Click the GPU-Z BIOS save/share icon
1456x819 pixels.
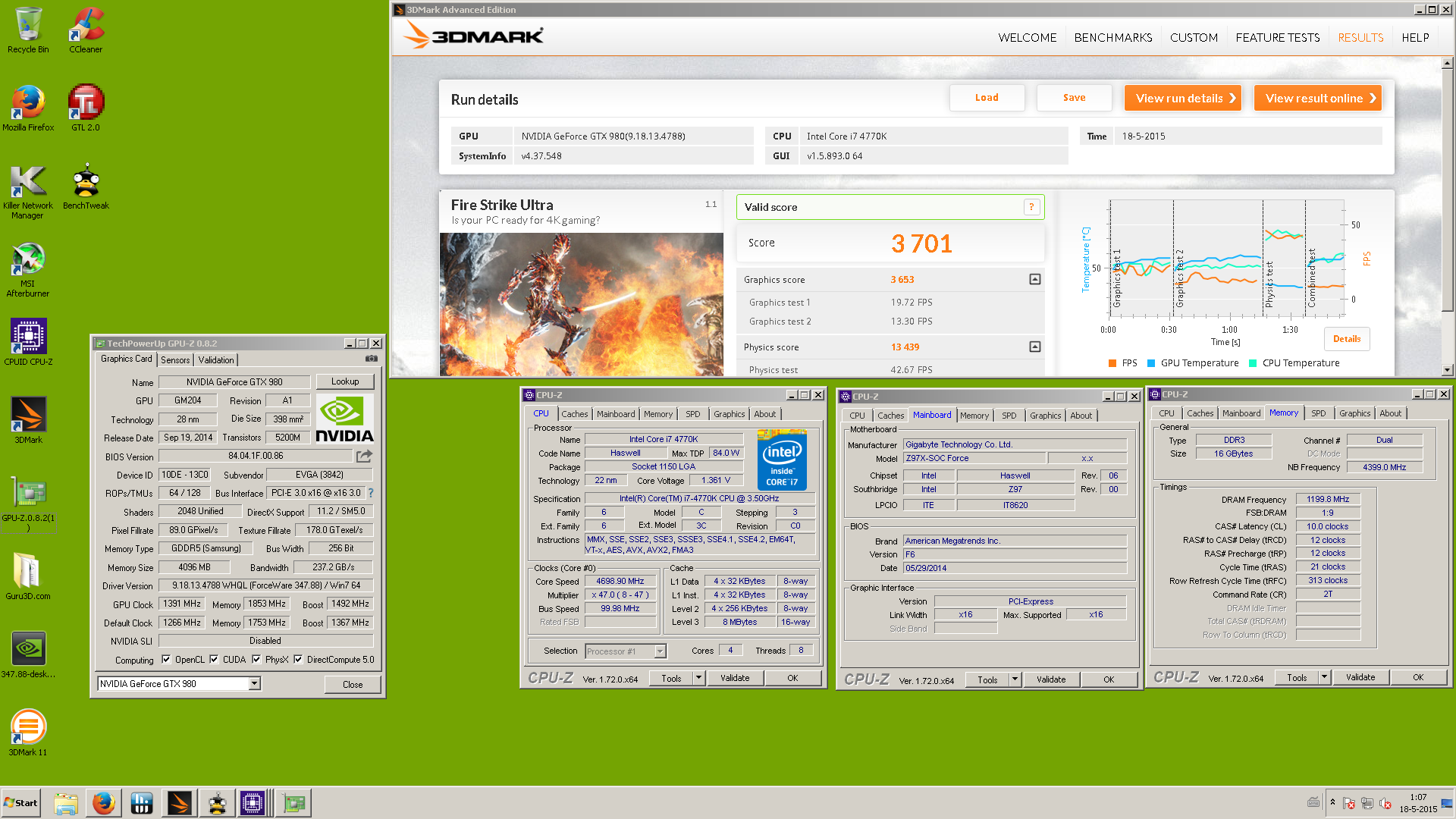tap(365, 456)
